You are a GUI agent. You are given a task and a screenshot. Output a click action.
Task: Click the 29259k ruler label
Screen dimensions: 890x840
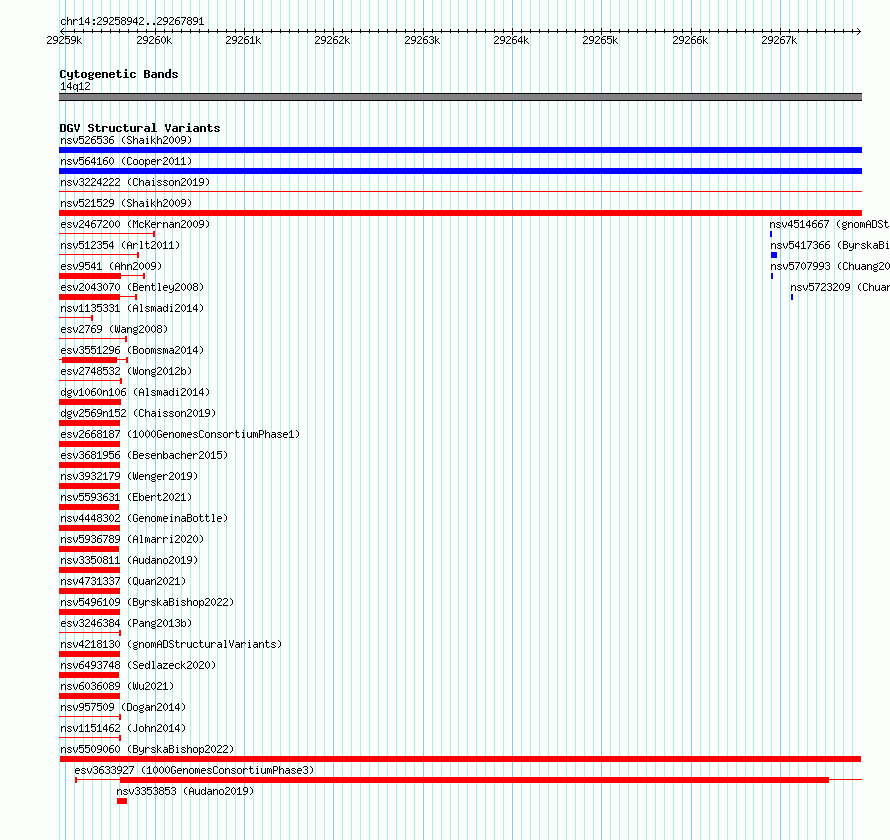(x=64, y=40)
